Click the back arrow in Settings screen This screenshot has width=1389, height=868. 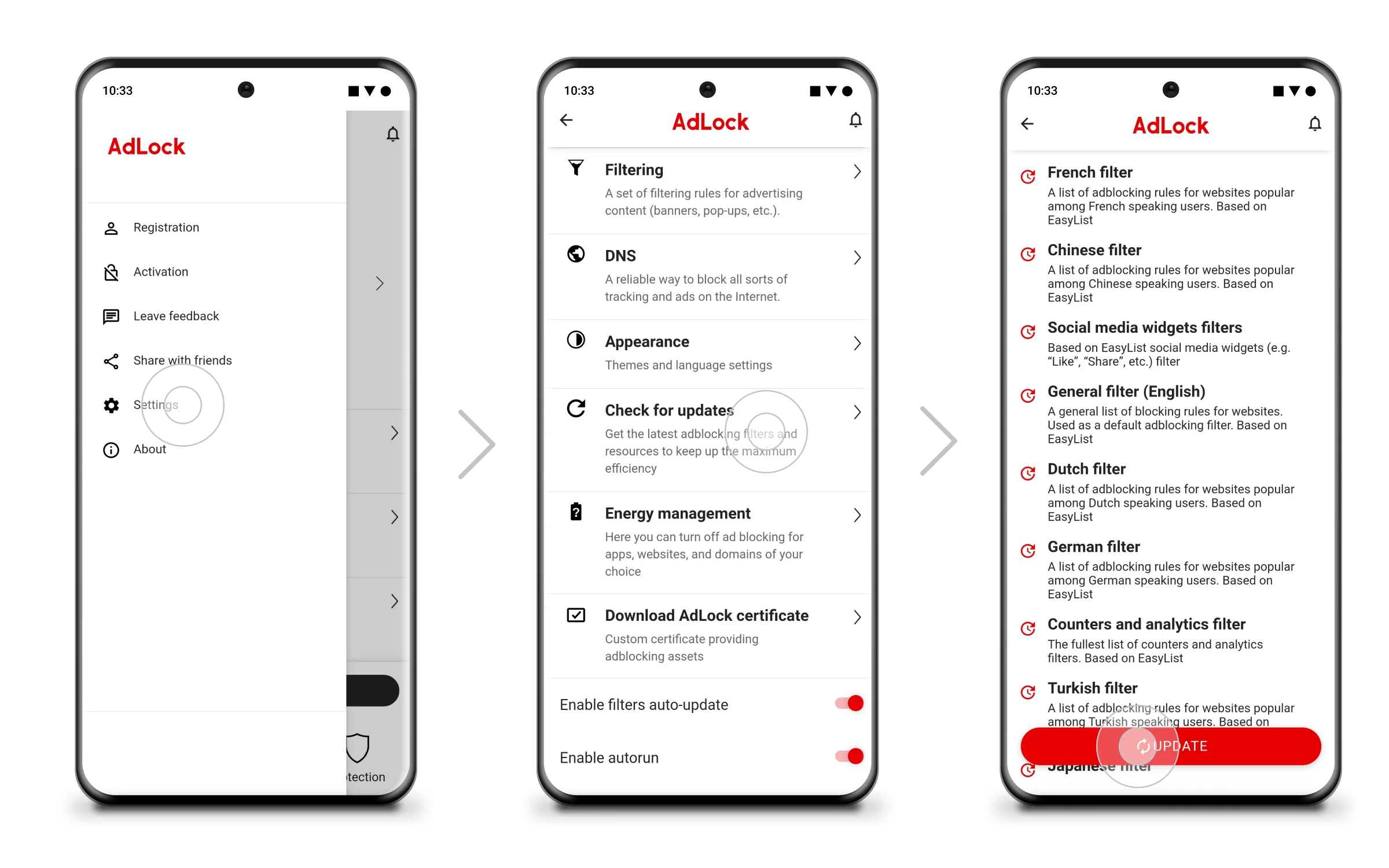click(568, 122)
